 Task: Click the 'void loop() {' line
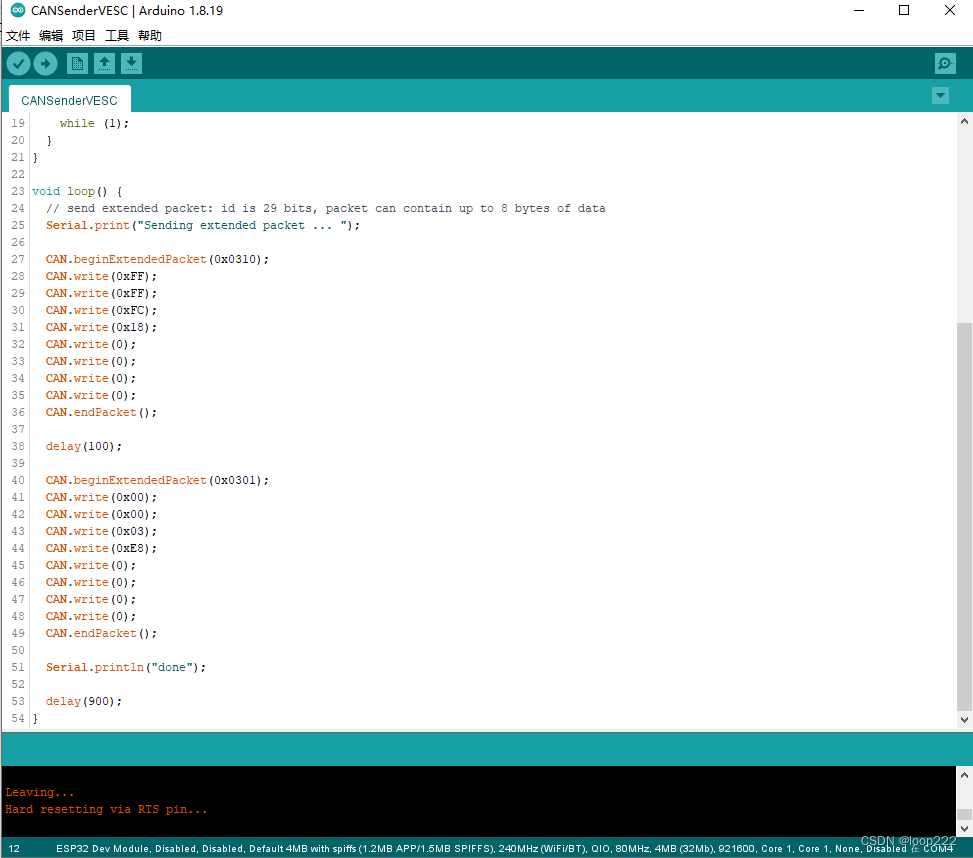coord(78,191)
